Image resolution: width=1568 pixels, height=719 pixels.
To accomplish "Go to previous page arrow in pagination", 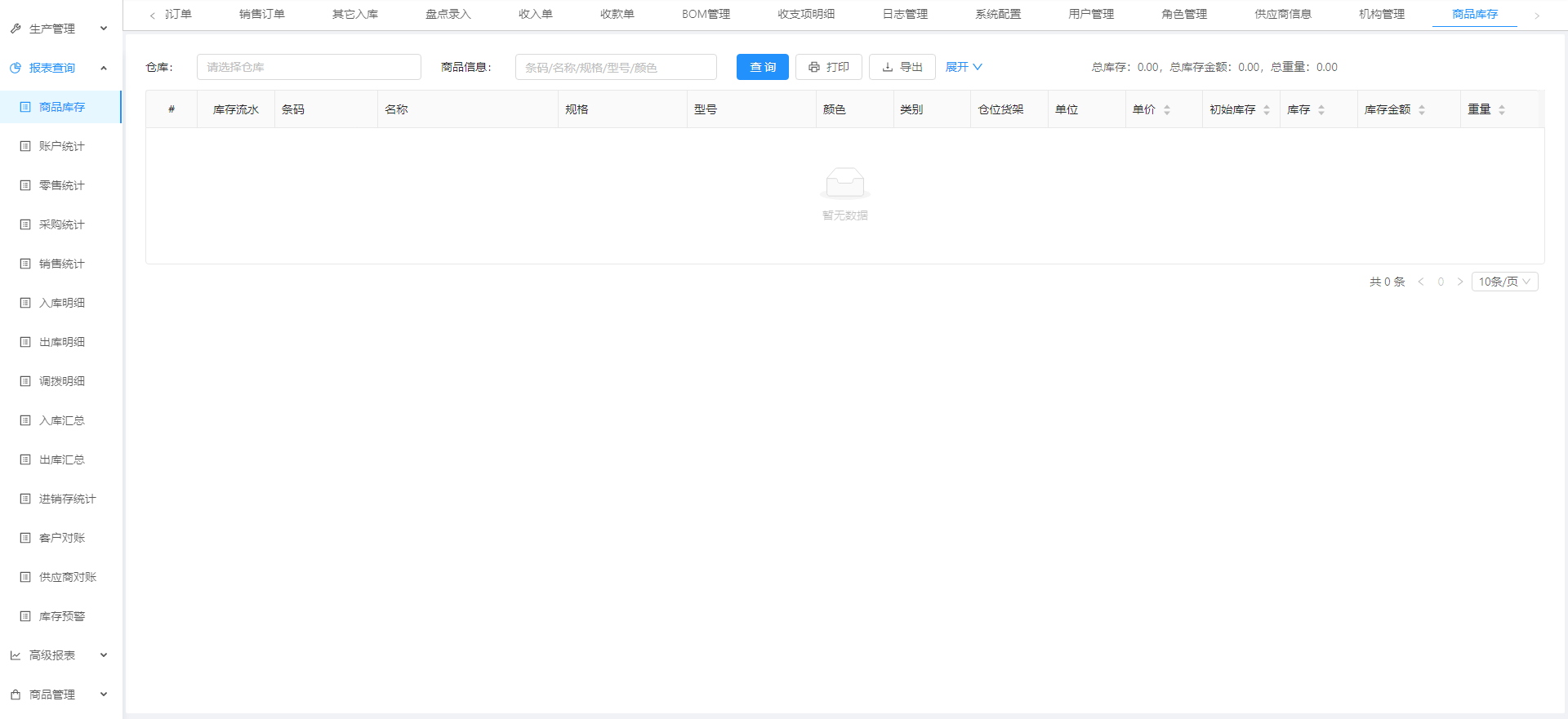I will pos(1421,282).
